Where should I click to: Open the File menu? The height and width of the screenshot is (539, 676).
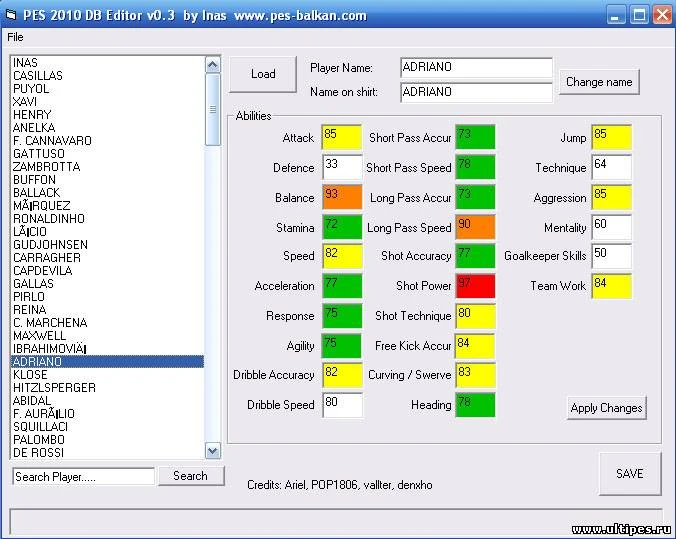click(15, 37)
